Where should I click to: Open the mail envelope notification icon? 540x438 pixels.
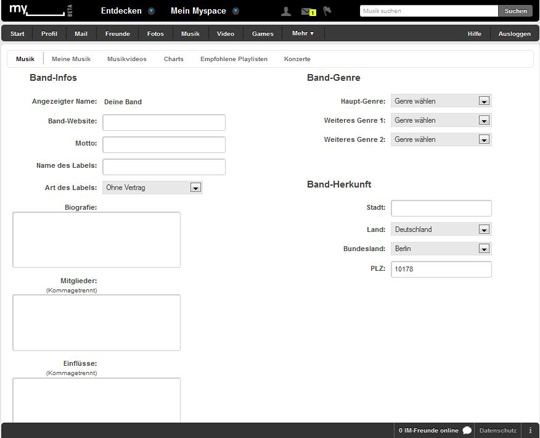click(x=308, y=12)
